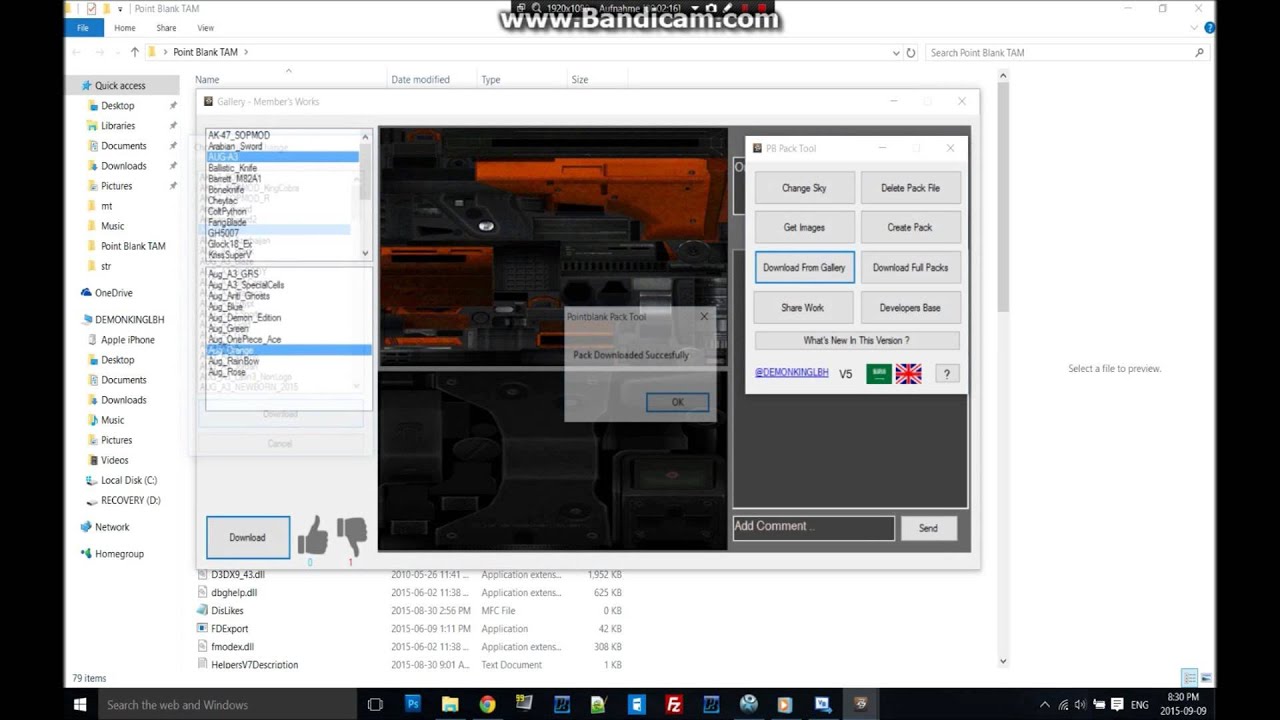Screen dimensions: 1280x720
Task: Open Photoshop from the taskbar
Action: pos(412,704)
